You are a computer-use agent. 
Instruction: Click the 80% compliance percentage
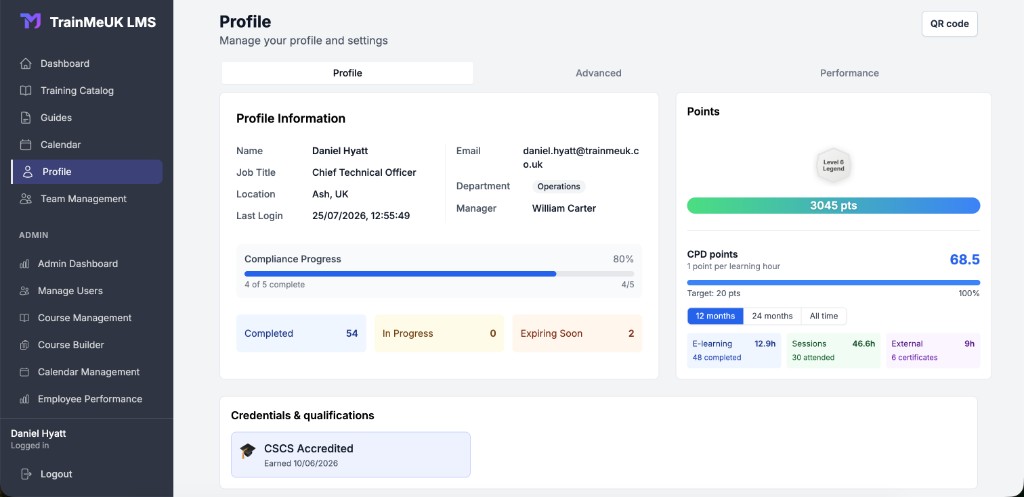click(623, 259)
